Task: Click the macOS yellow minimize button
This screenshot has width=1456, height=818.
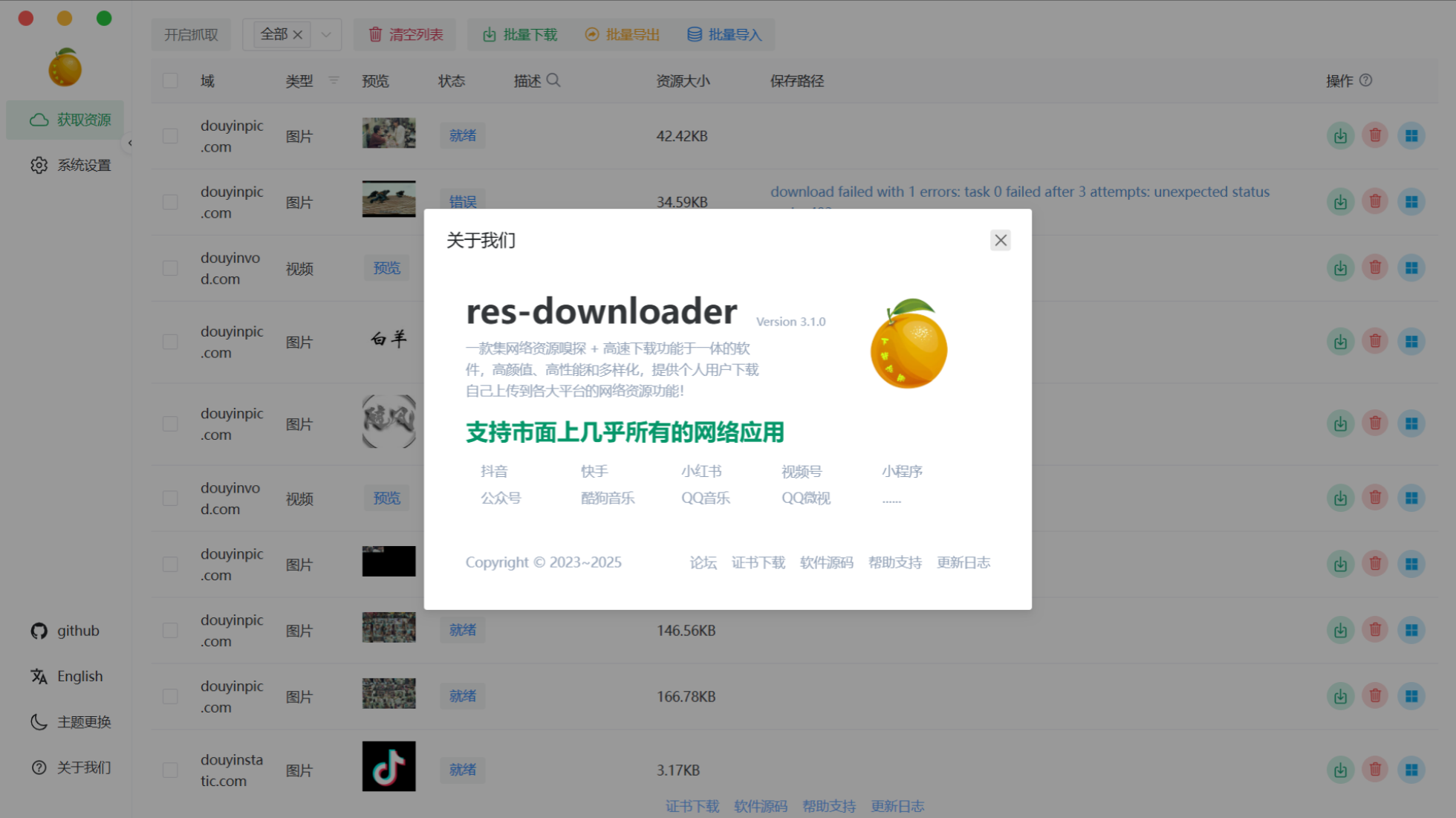Action: [65, 18]
